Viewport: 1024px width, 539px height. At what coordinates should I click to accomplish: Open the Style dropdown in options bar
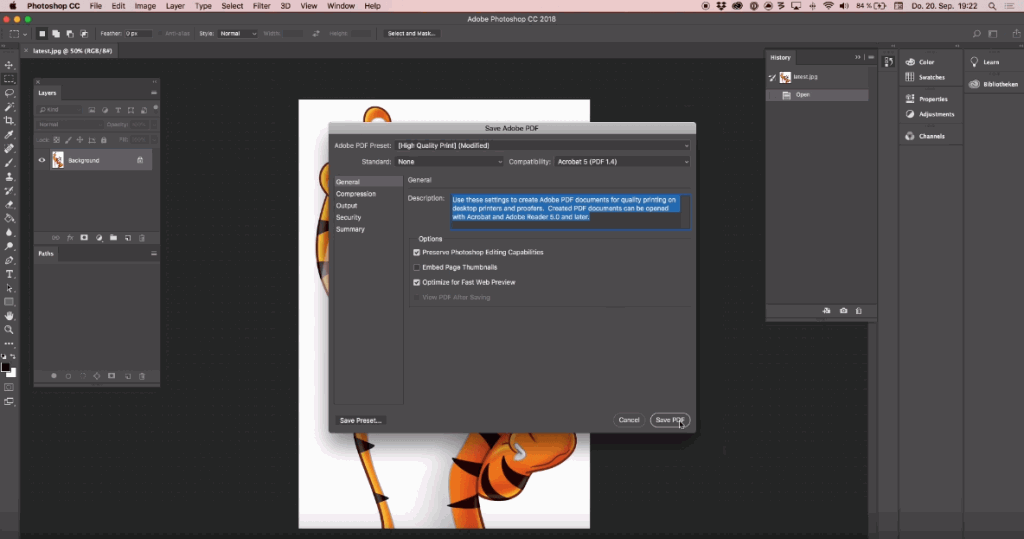tap(237, 33)
